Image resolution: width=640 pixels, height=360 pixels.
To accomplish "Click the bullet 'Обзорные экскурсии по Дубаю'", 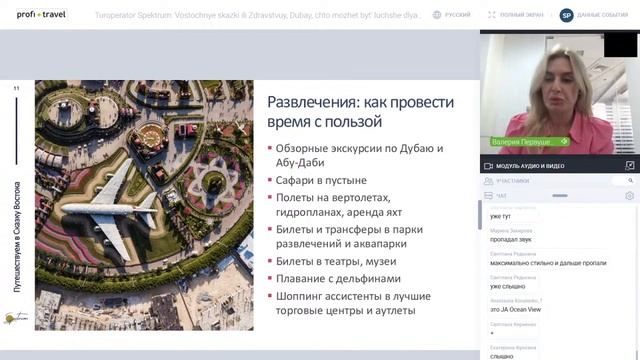I will click(x=359, y=155).
